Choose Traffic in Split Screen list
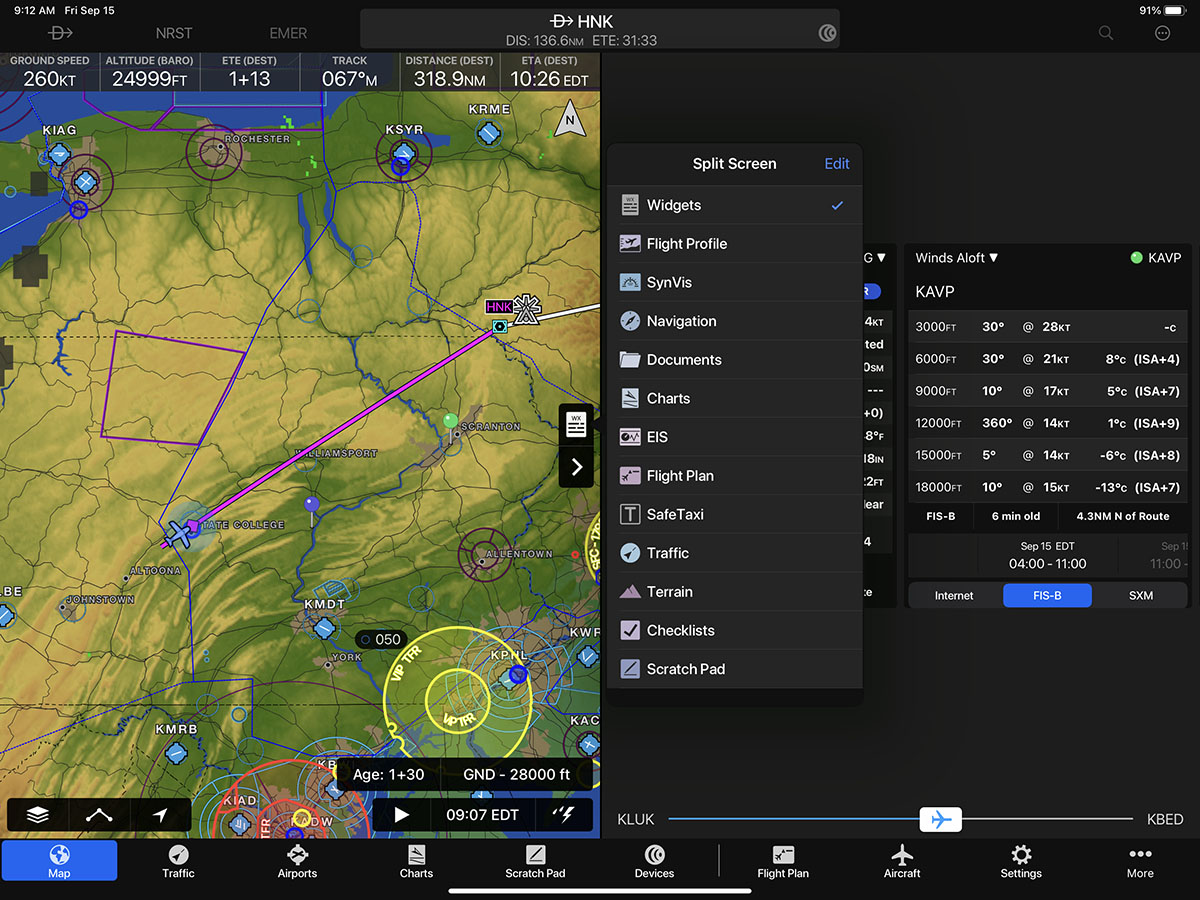Image resolution: width=1200 pixels, height=900 pixels. click(734, 553)
